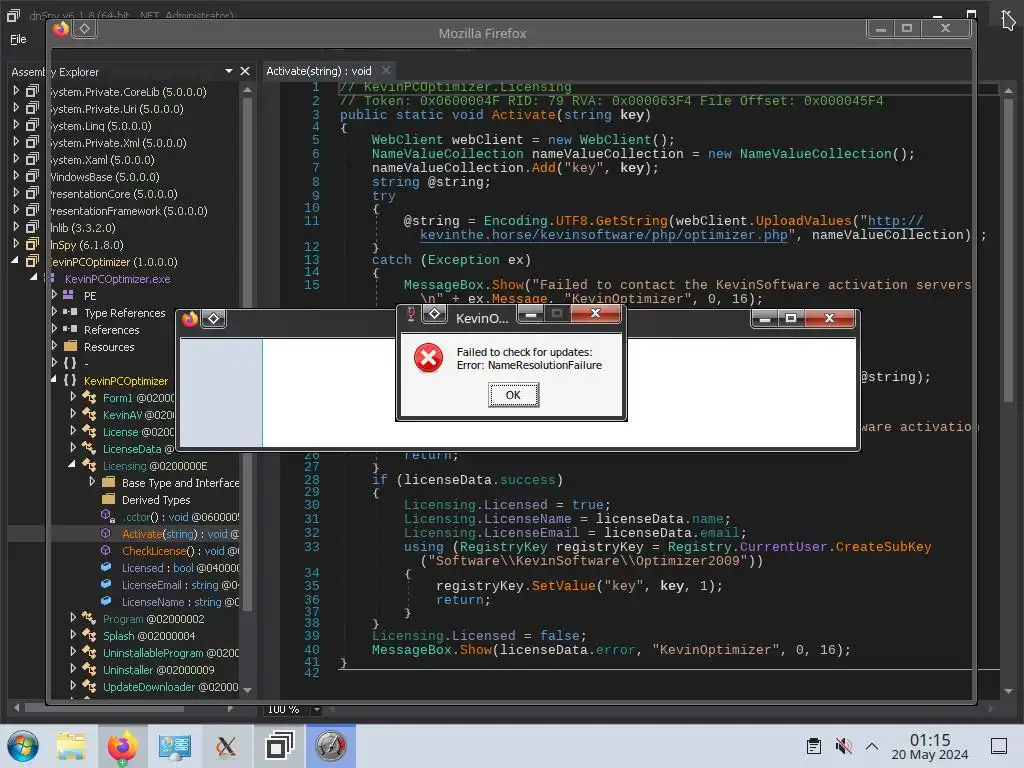The image size is (1024, 768).
Task: Click the Resources folder icon
Action: tap(71, 346)
